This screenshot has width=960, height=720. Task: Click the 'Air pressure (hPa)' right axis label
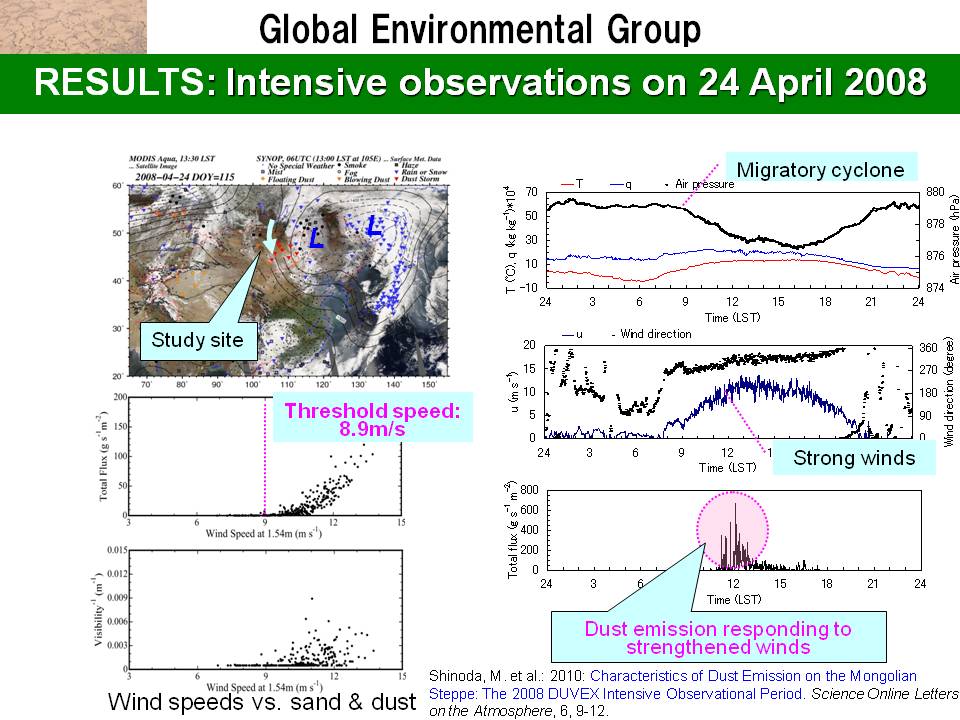pos(953,239)
